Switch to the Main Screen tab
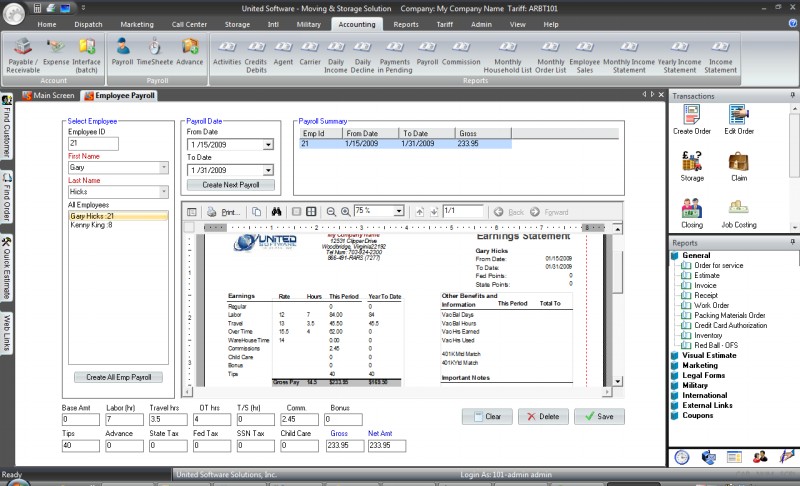Screen dimensions: 800x486 tap(48, 95)
